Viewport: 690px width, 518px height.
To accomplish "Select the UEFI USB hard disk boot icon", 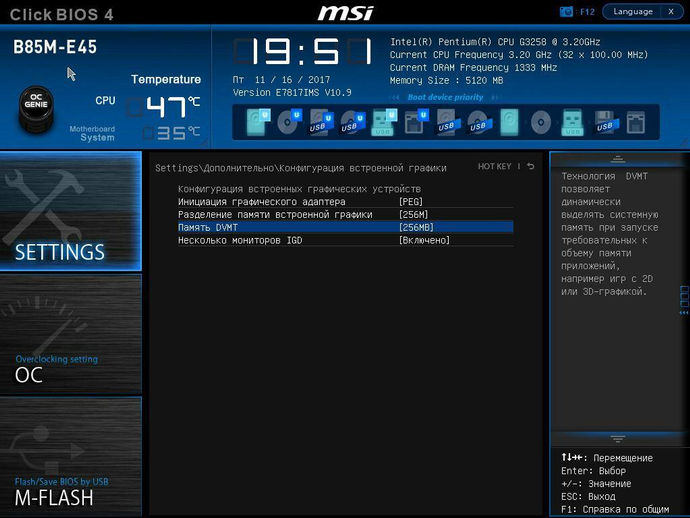I will 321,122.
